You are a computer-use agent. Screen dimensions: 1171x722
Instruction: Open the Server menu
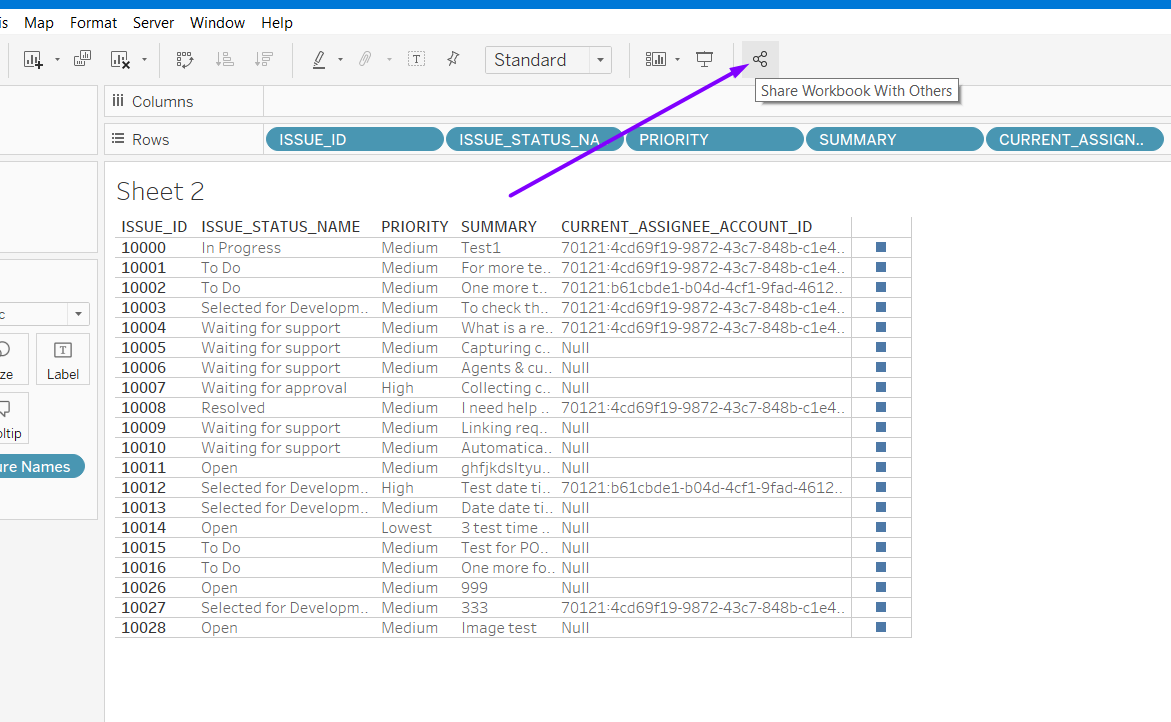click(x=153, y=22)
